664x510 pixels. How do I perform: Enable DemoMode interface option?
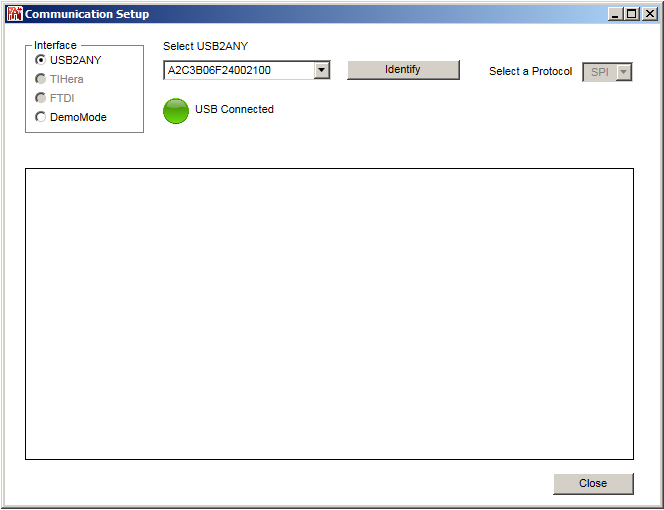[40, 117]
